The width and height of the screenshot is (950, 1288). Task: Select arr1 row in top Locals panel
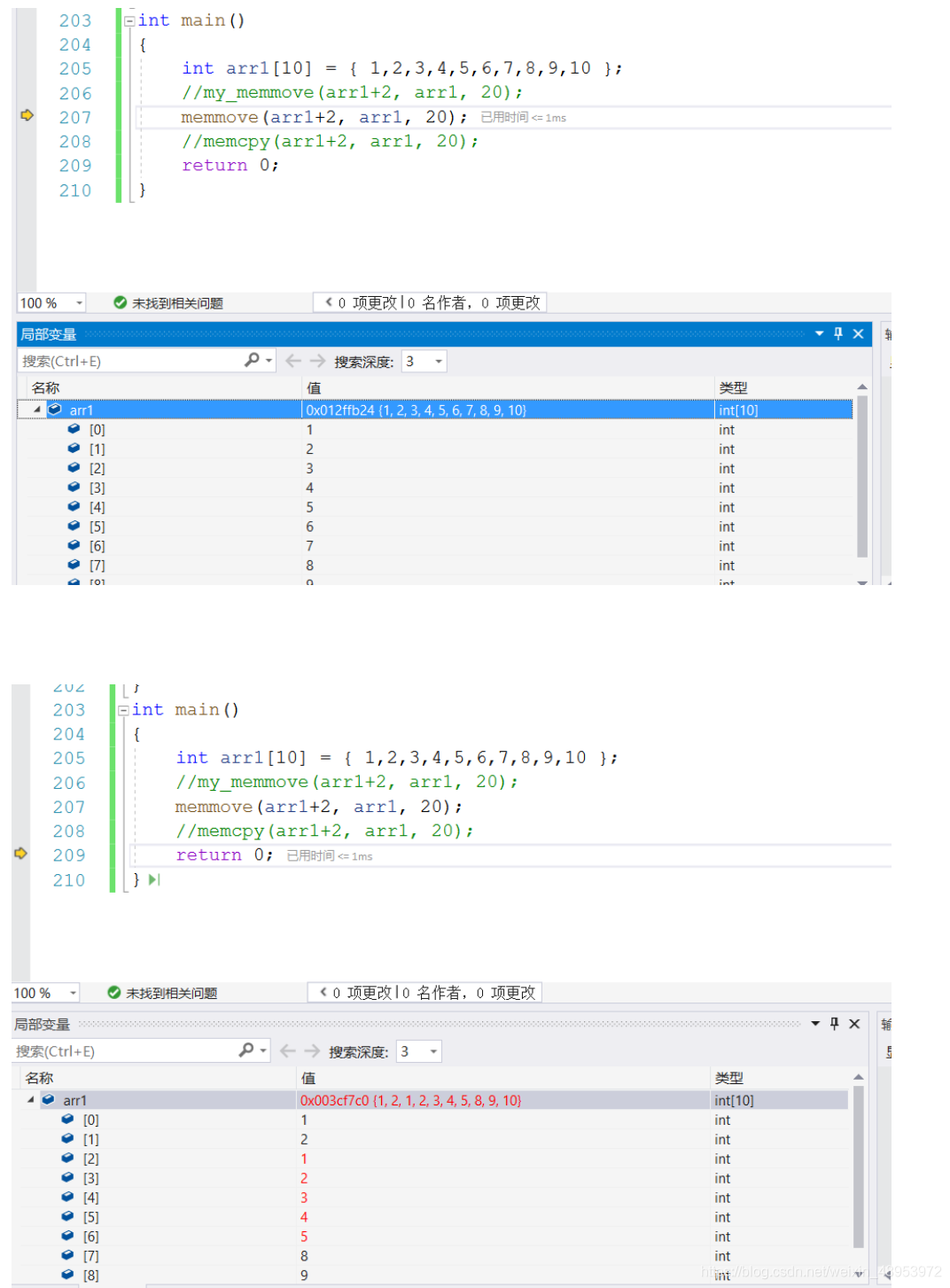coord(435,410)
